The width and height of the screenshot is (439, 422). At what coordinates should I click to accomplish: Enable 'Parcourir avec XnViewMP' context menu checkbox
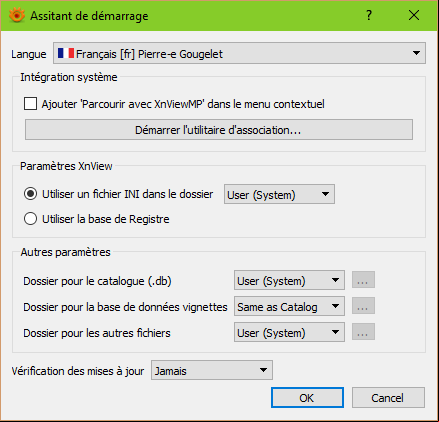point(30,104)
